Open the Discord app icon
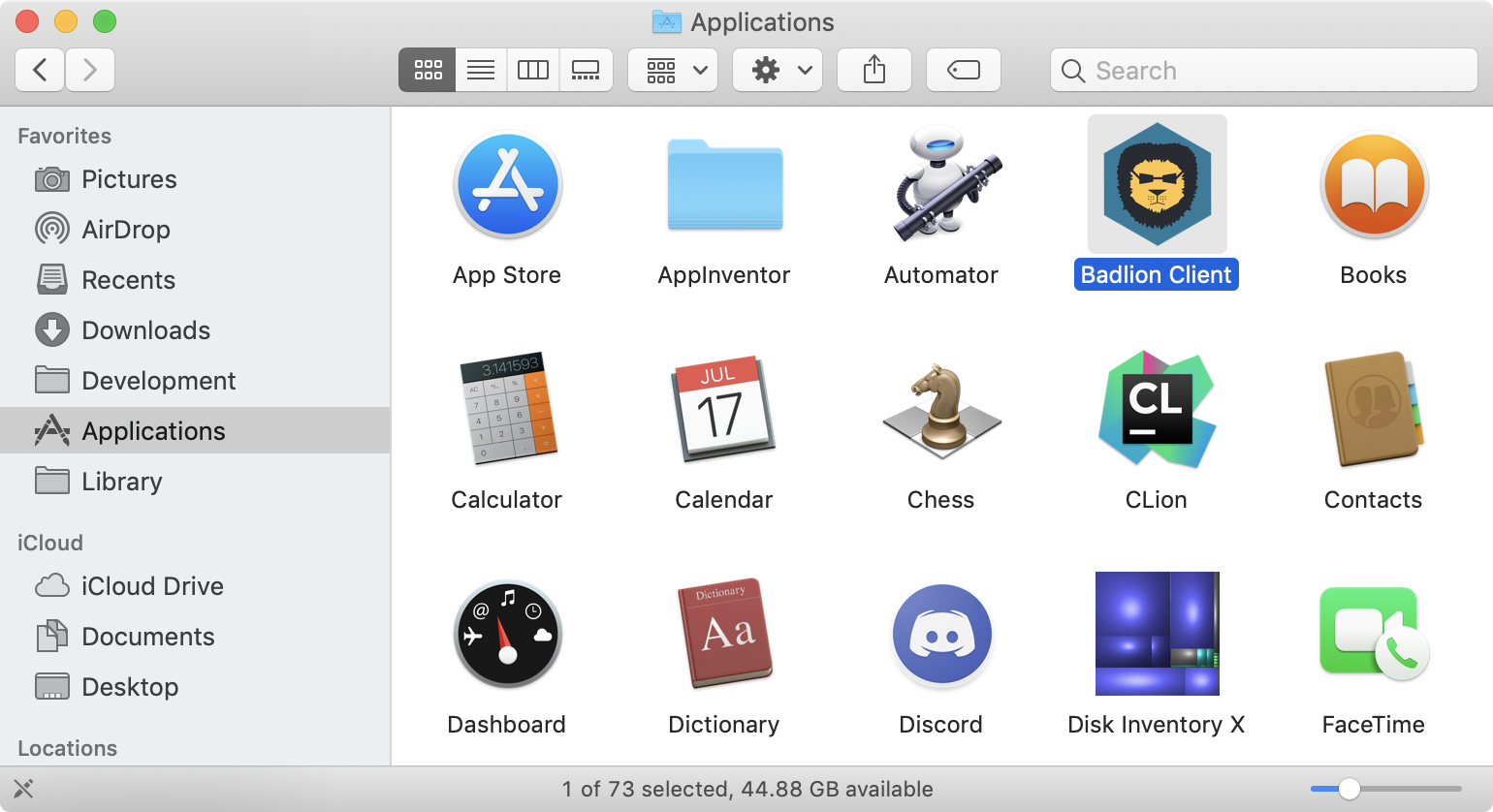The width and height of the screenshot is (1493, 812). click(941, 635)
